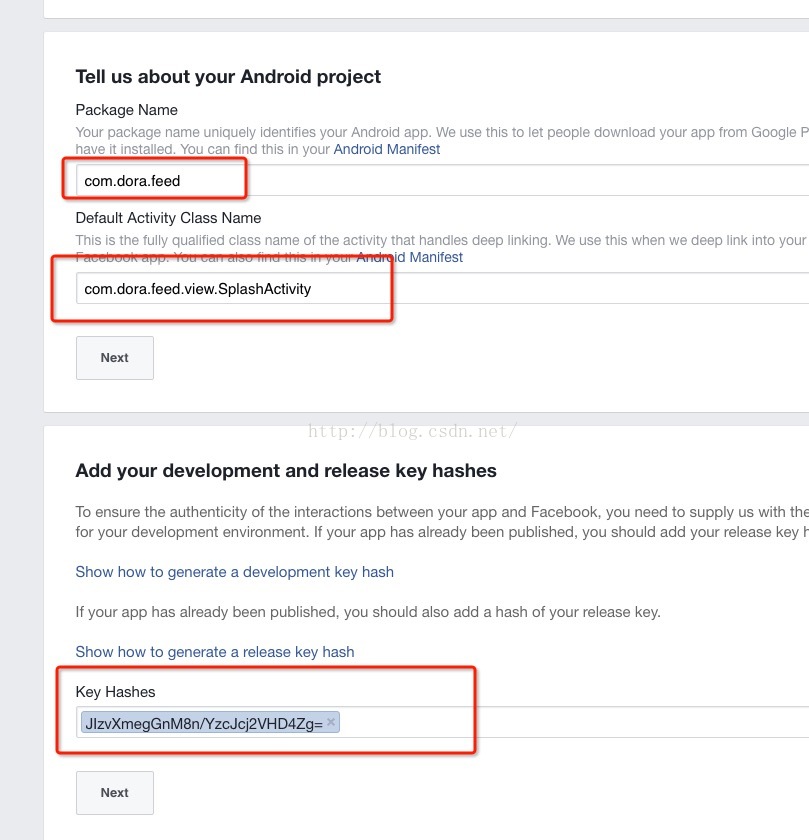
Task: Click the Key Hashes label
Action: tap(115, 692)
